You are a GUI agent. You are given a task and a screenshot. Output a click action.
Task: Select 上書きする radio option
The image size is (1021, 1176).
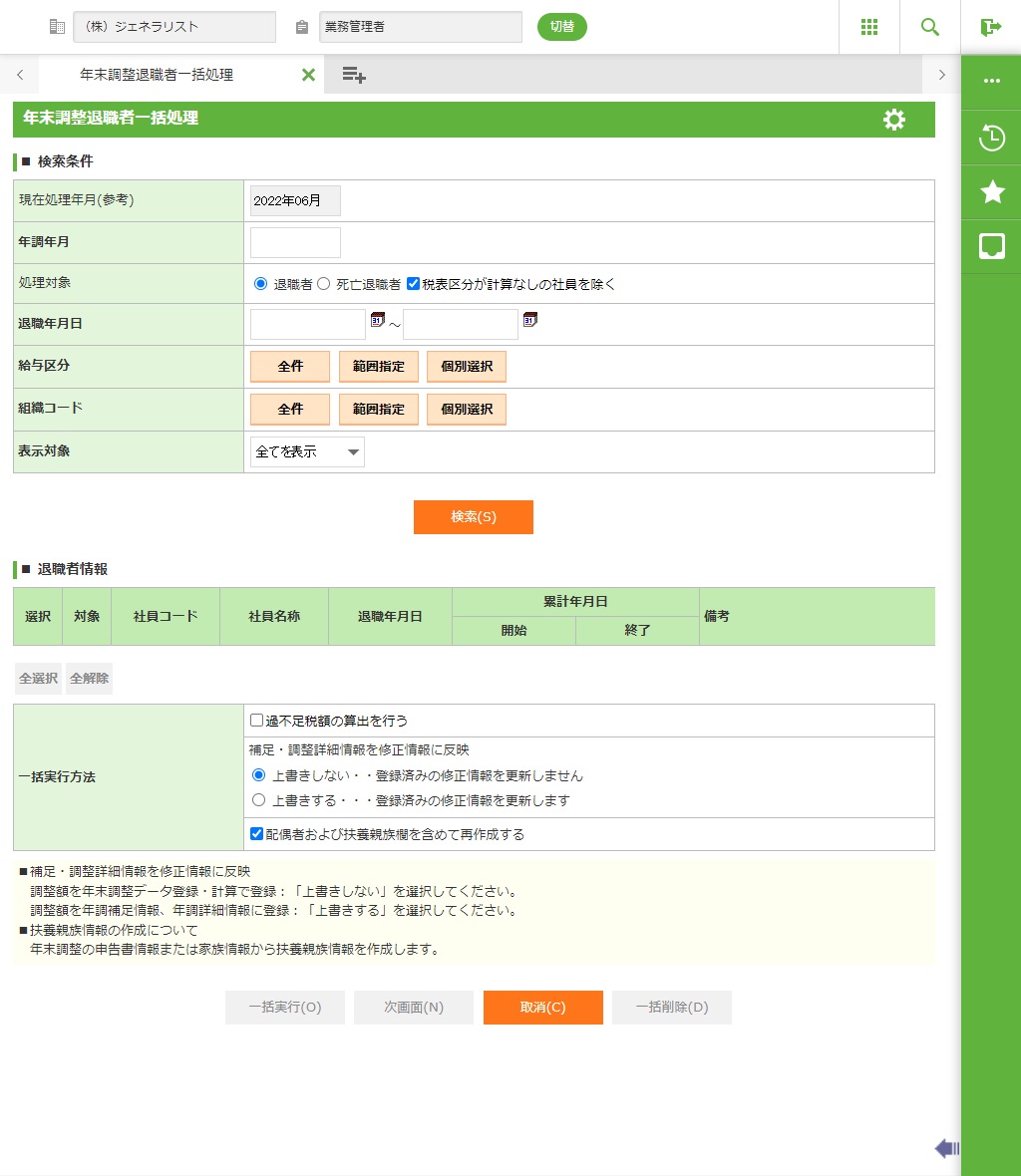(259, 800)
